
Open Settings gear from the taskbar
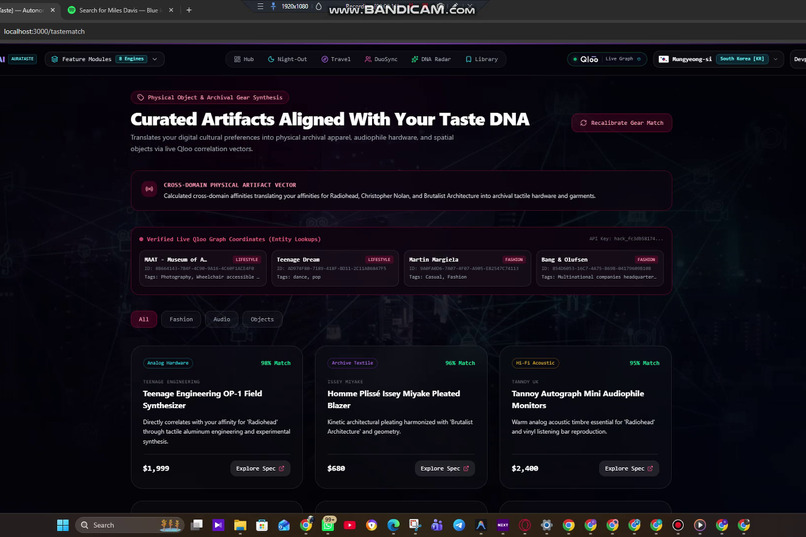point(546,525)
